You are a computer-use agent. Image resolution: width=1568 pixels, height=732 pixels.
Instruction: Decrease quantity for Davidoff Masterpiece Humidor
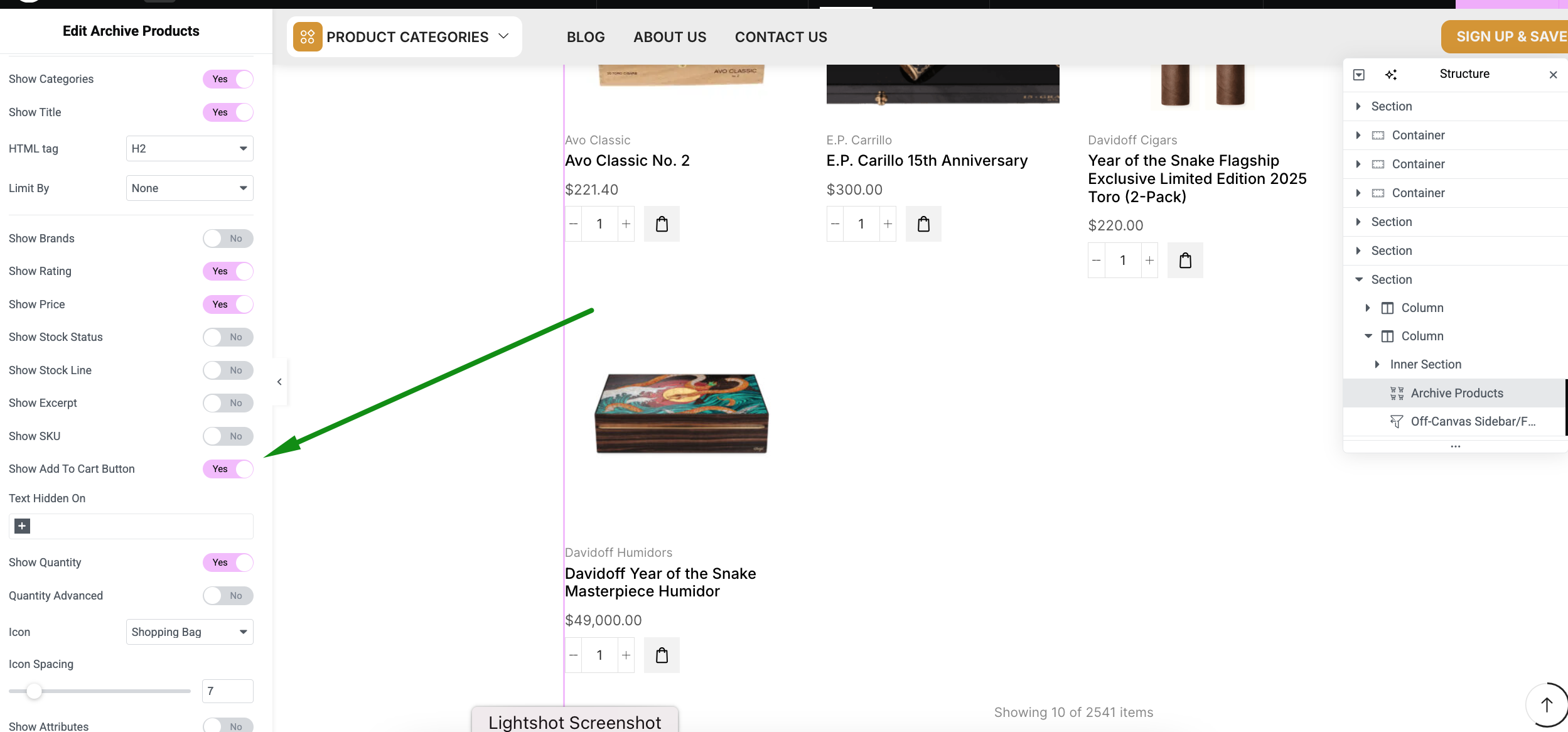tap(573, 655)
